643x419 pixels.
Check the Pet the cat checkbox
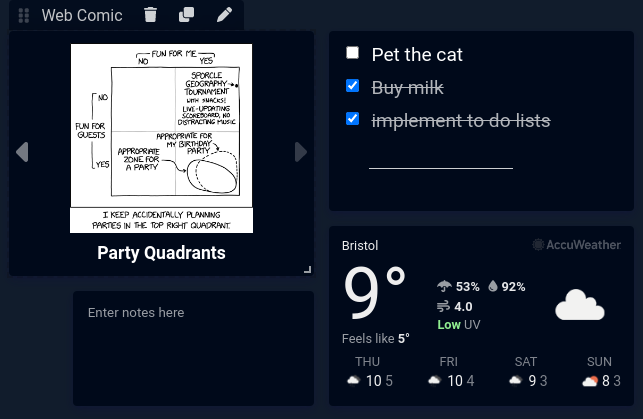pyautogui.click(x=352, y=53)
